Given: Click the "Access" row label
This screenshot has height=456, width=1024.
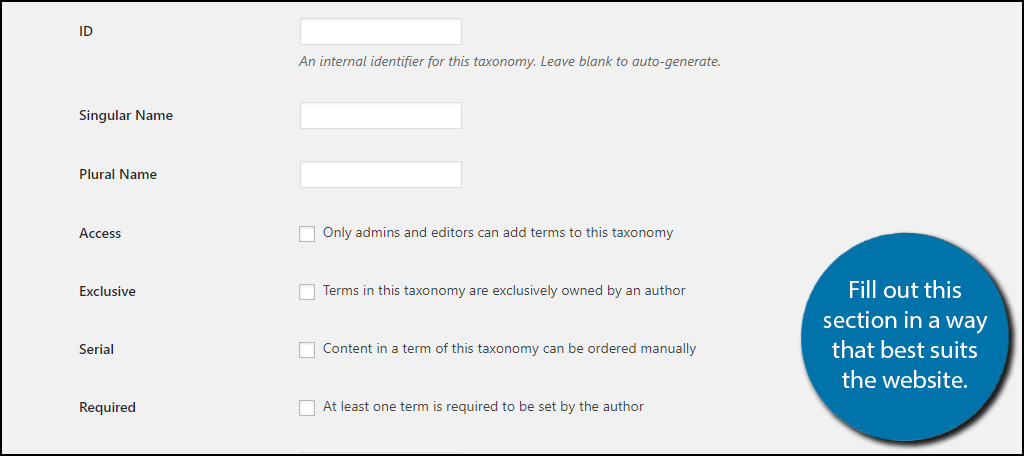Looking at the screenshot, I should tap(100, 234).
